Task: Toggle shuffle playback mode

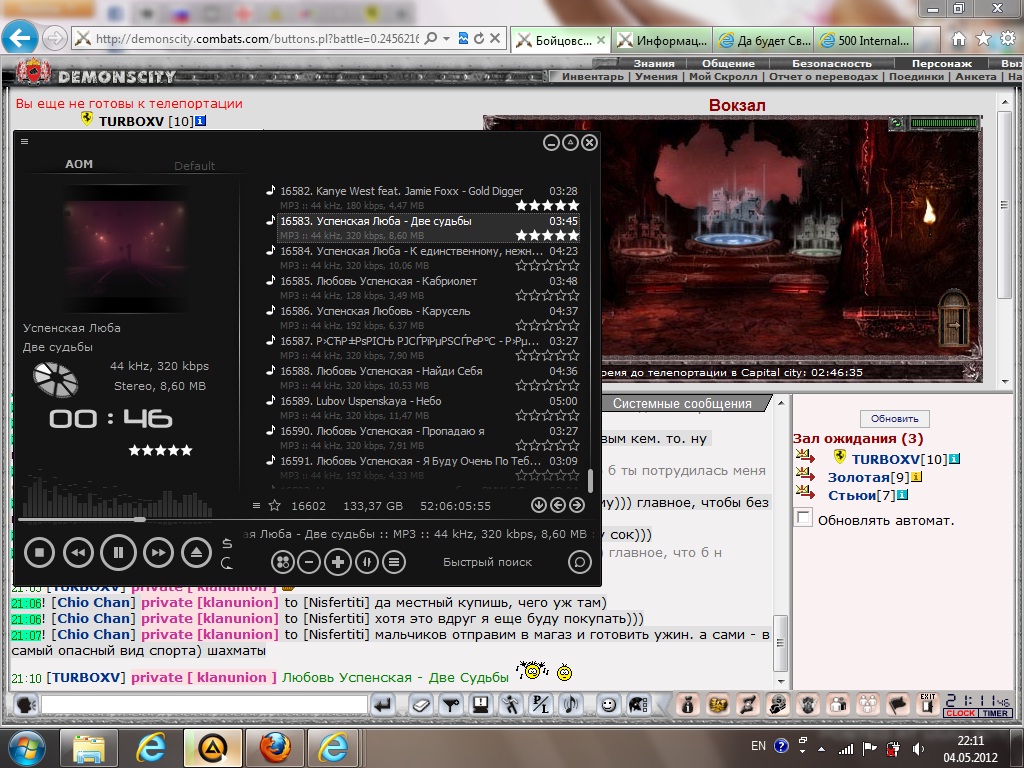Action: pyautogui.click(x=227, y=543)
